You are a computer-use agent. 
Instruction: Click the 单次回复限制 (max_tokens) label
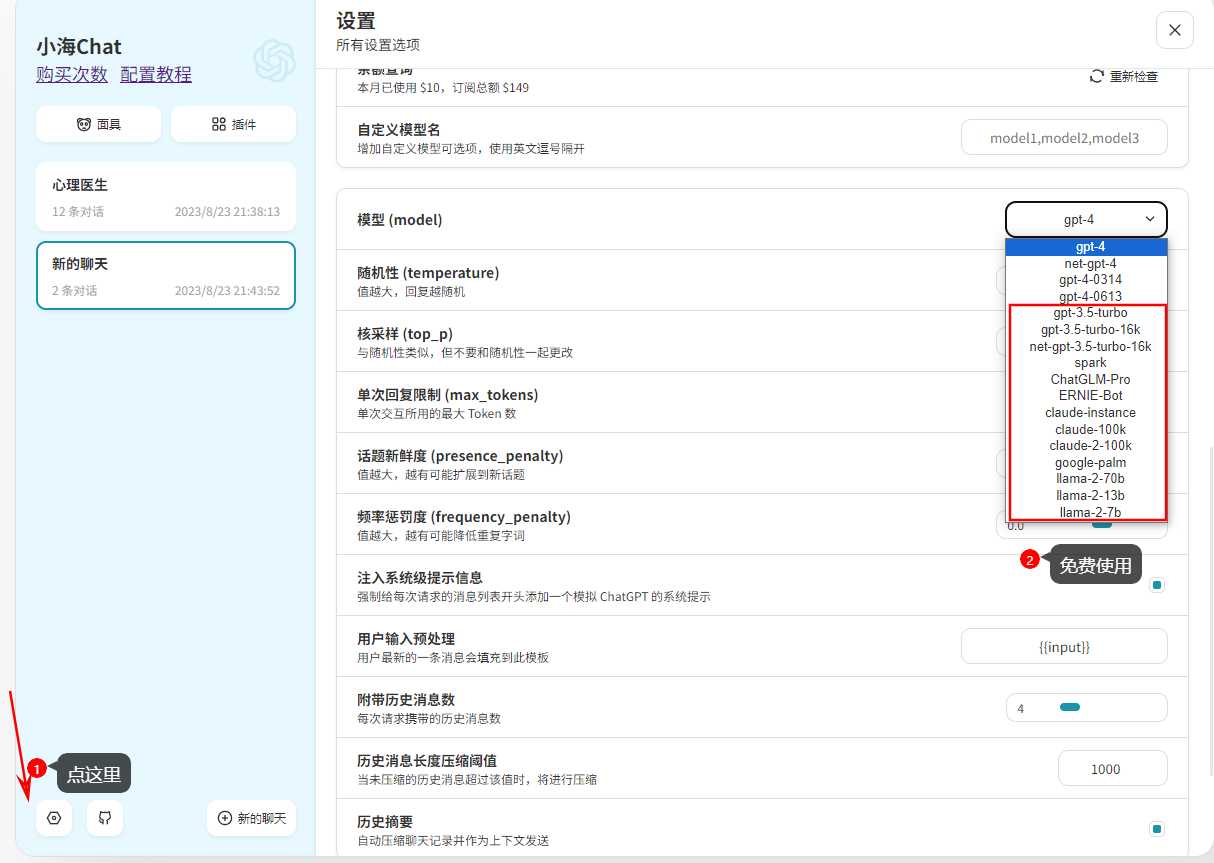[447, 395]
